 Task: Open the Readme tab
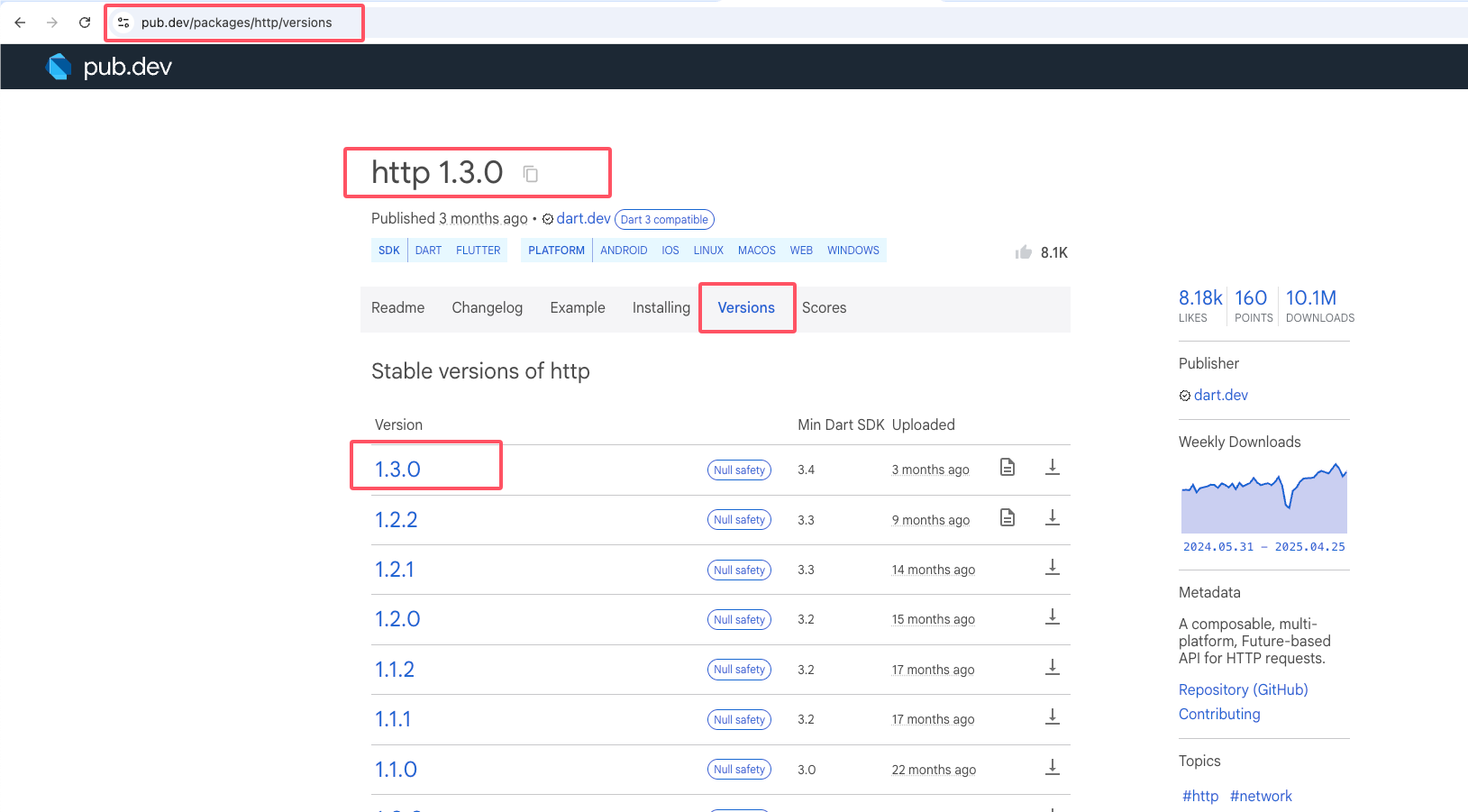(x=397, y=307)
